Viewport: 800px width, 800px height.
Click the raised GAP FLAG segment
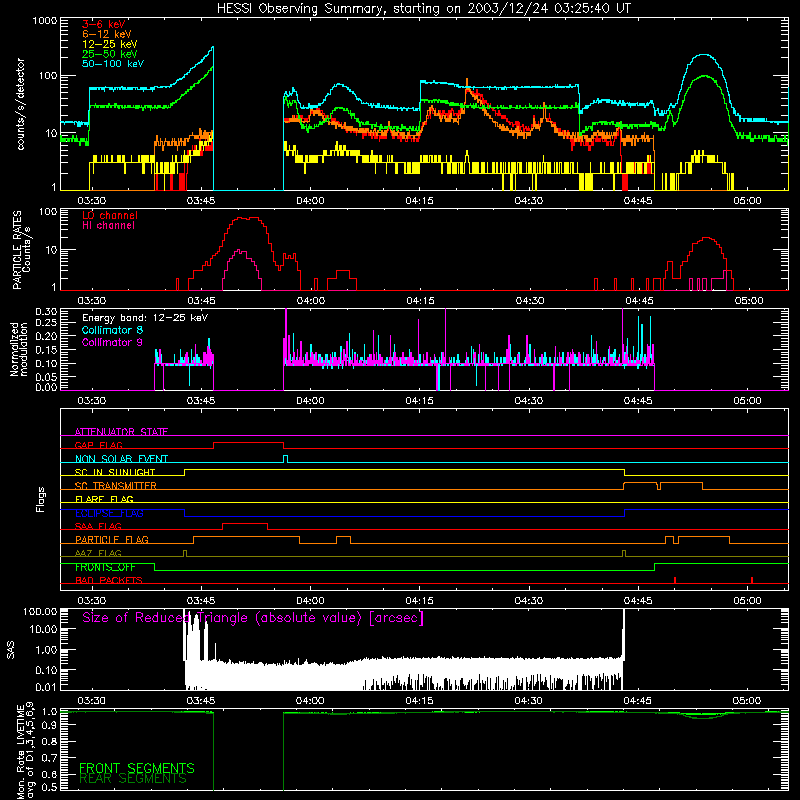[x=248, y=443]
